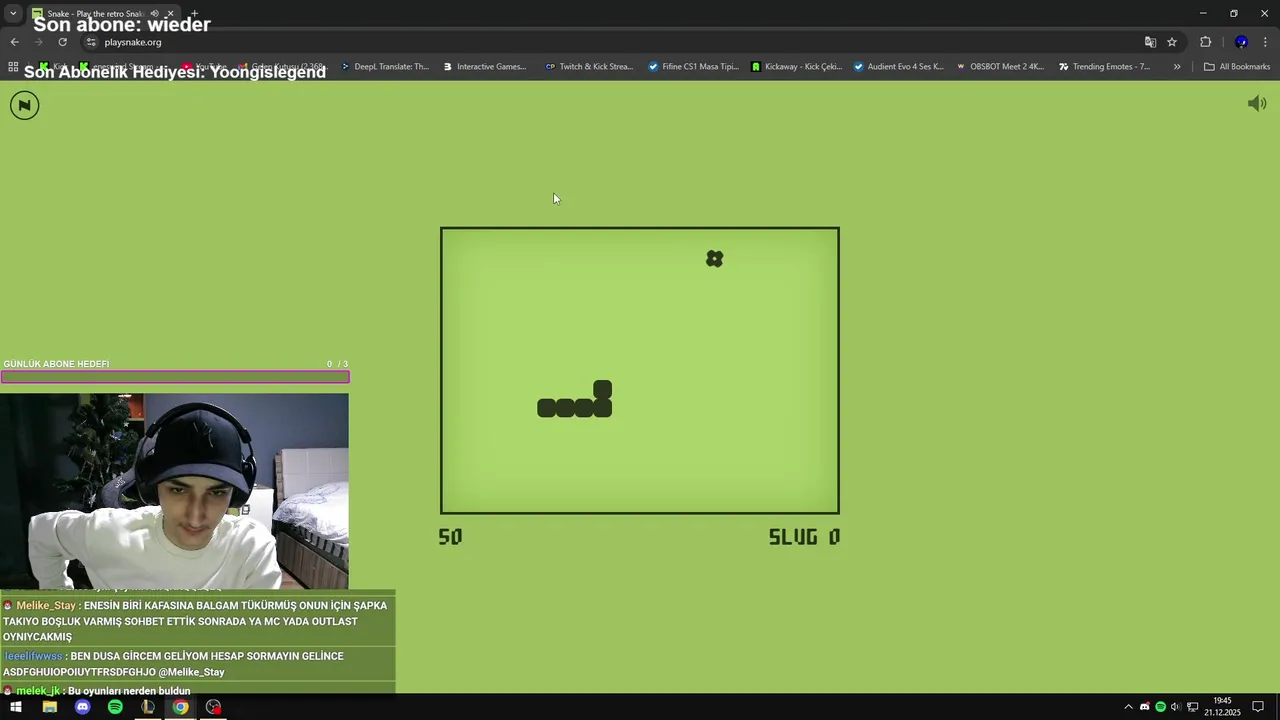Open the tab search dropdown arrow
Screen dimensions: 1280x720
point(13,13)
